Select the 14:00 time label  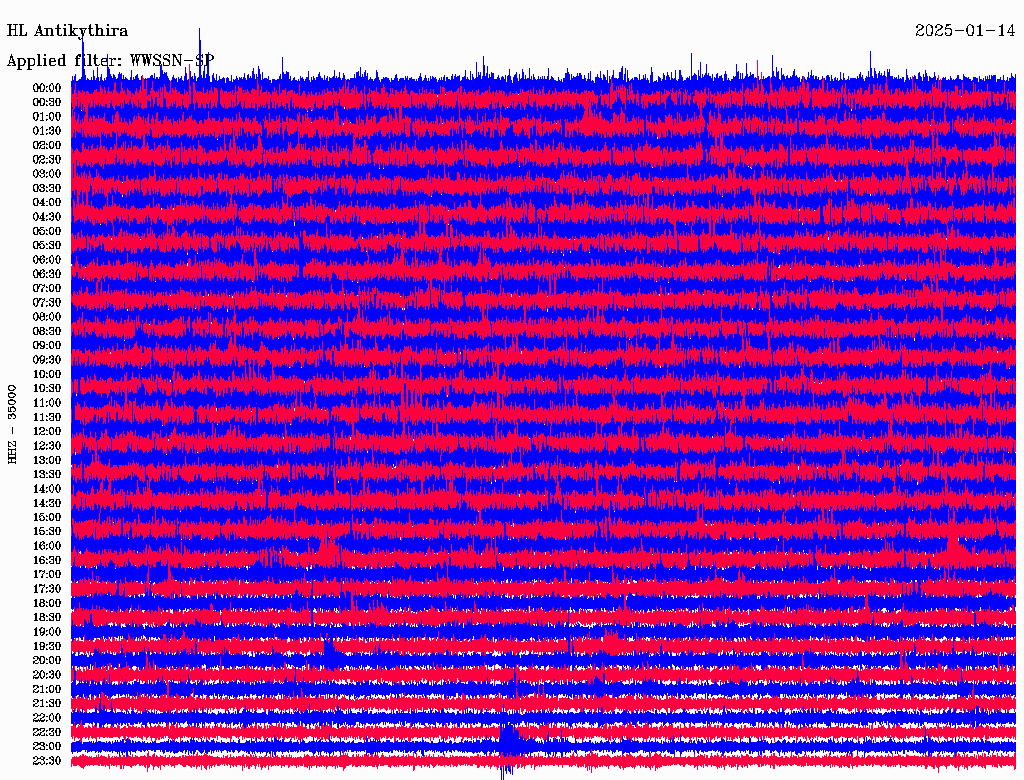tap(47, 489)
